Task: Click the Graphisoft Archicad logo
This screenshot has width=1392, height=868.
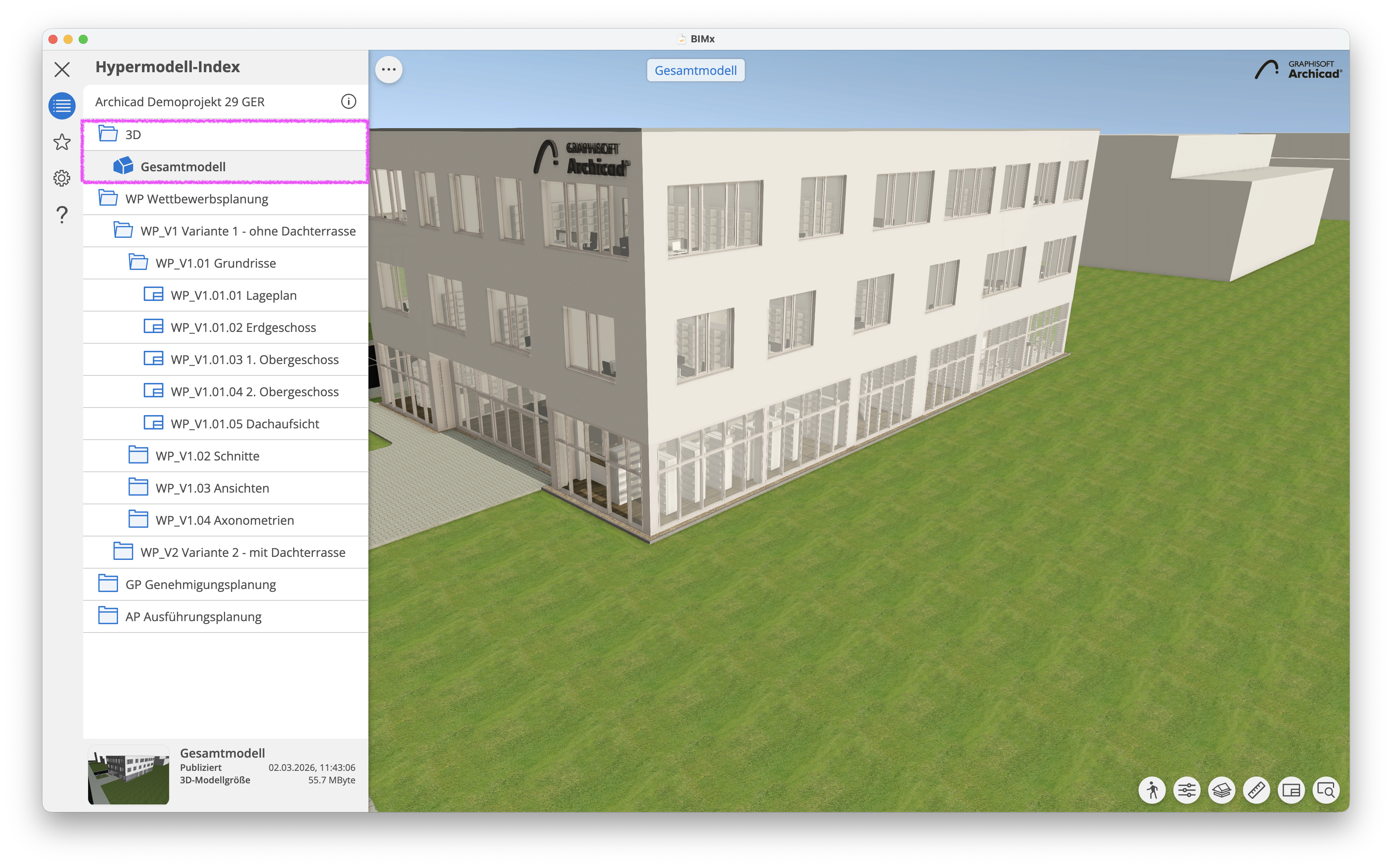Action: click(x=1299, y=70)
